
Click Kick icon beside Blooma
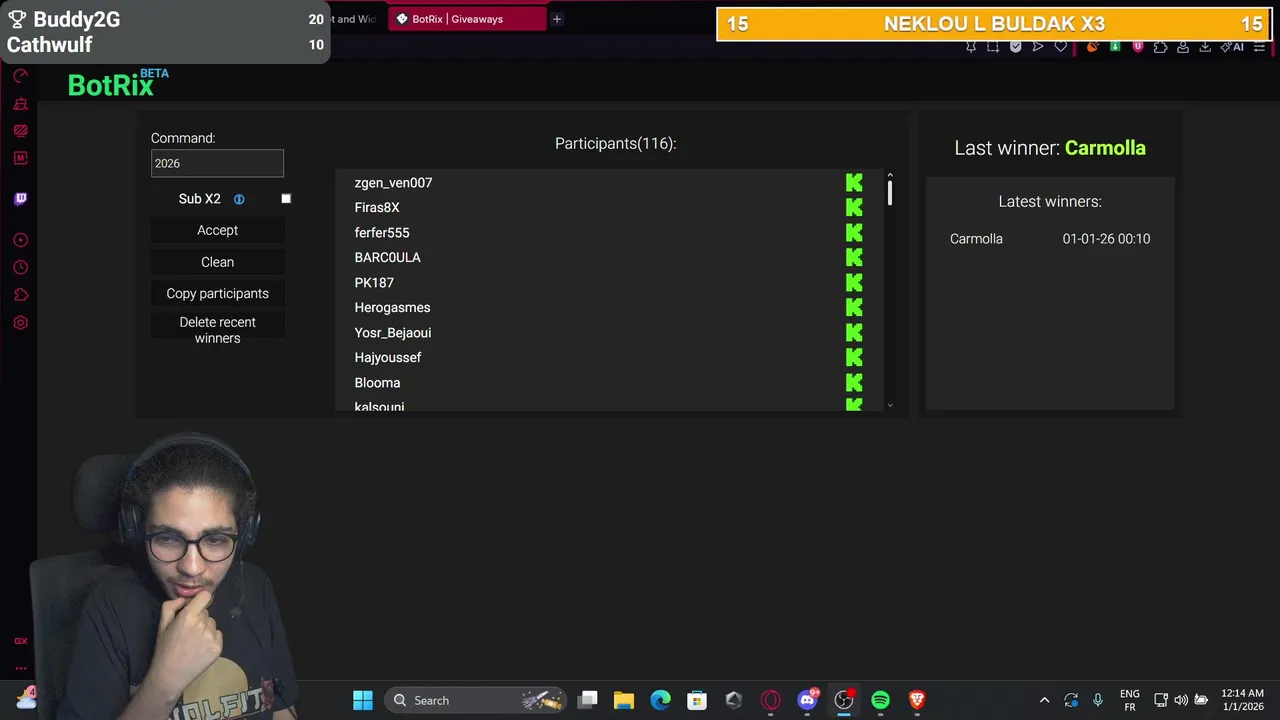pyautogui.click(x=854, y=382)
